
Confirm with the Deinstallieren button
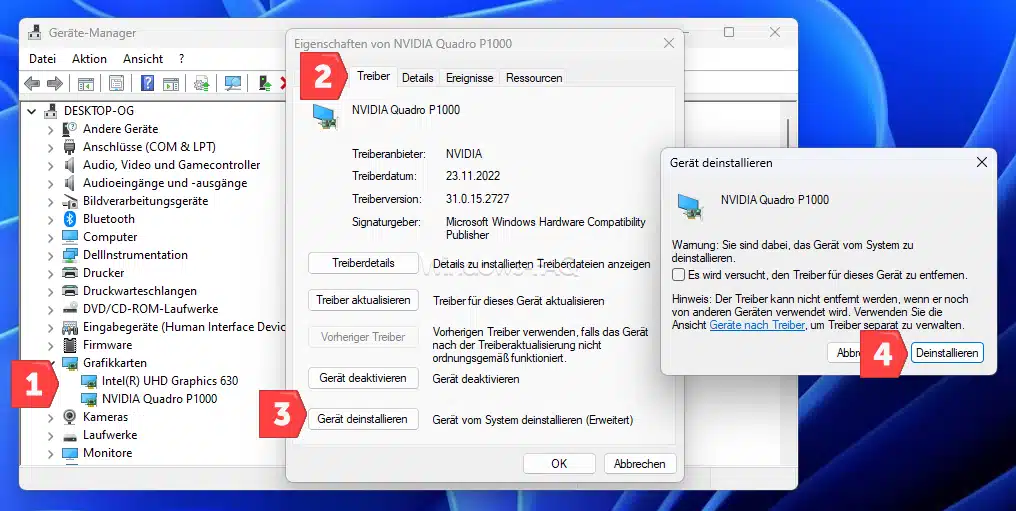pyautogui.click(x=947, y=353)
